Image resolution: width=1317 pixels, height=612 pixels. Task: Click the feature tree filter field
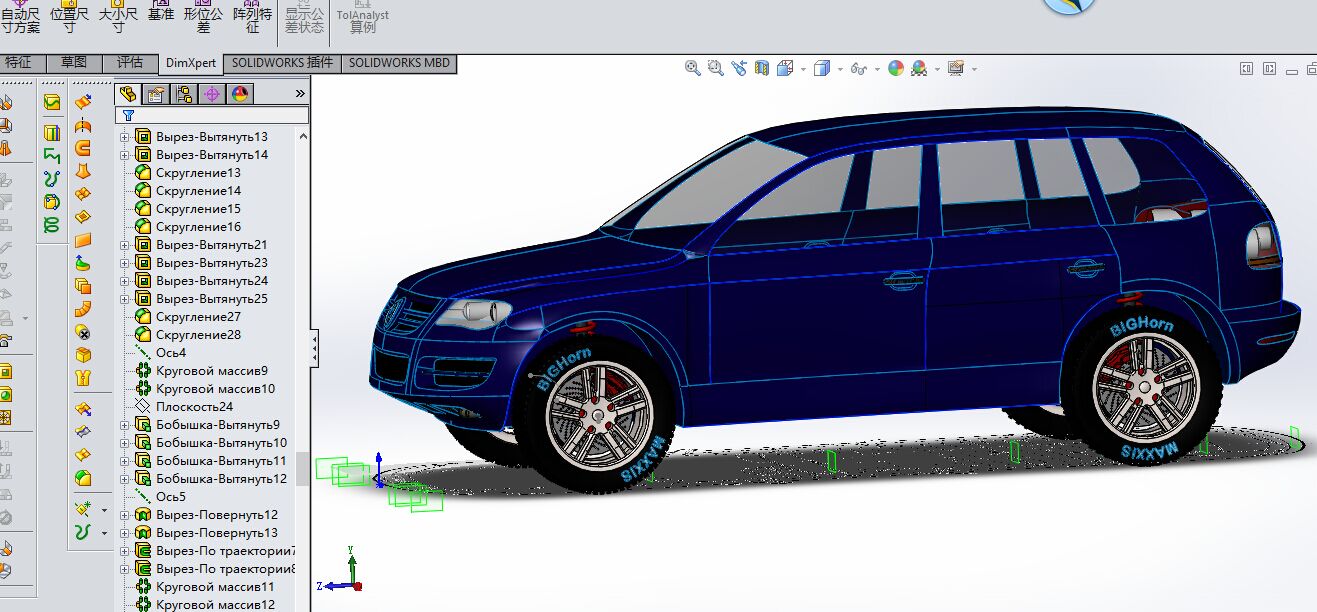tap(212, 116)
